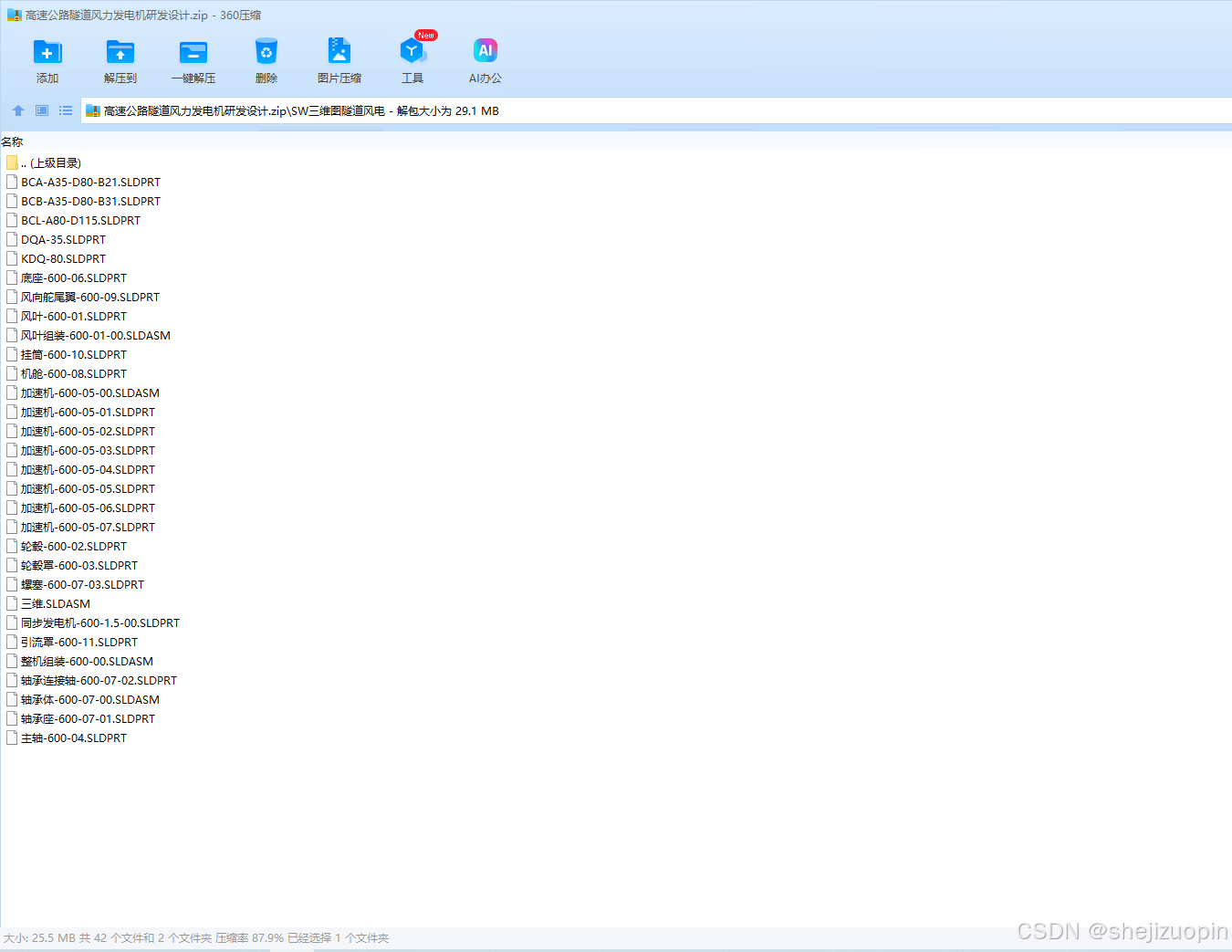
Task: Click the archive path address field
Action: coord(656,110)
